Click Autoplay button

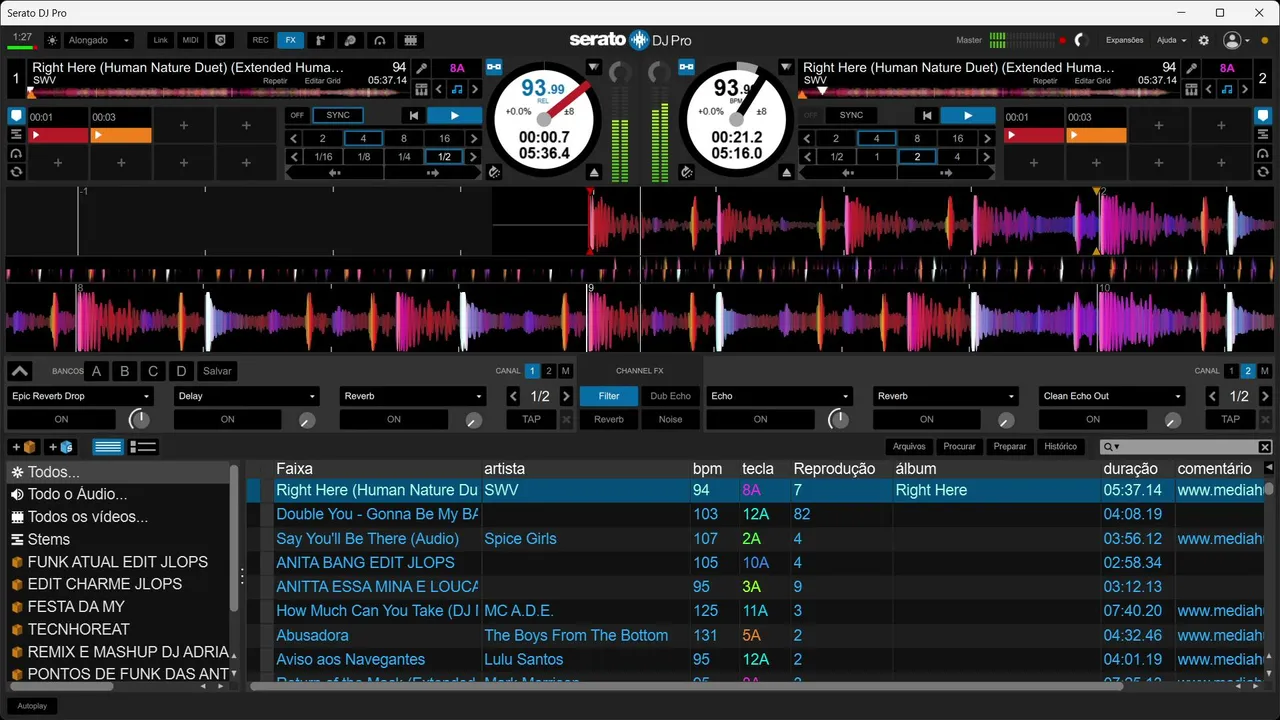[x=31, y=706]
